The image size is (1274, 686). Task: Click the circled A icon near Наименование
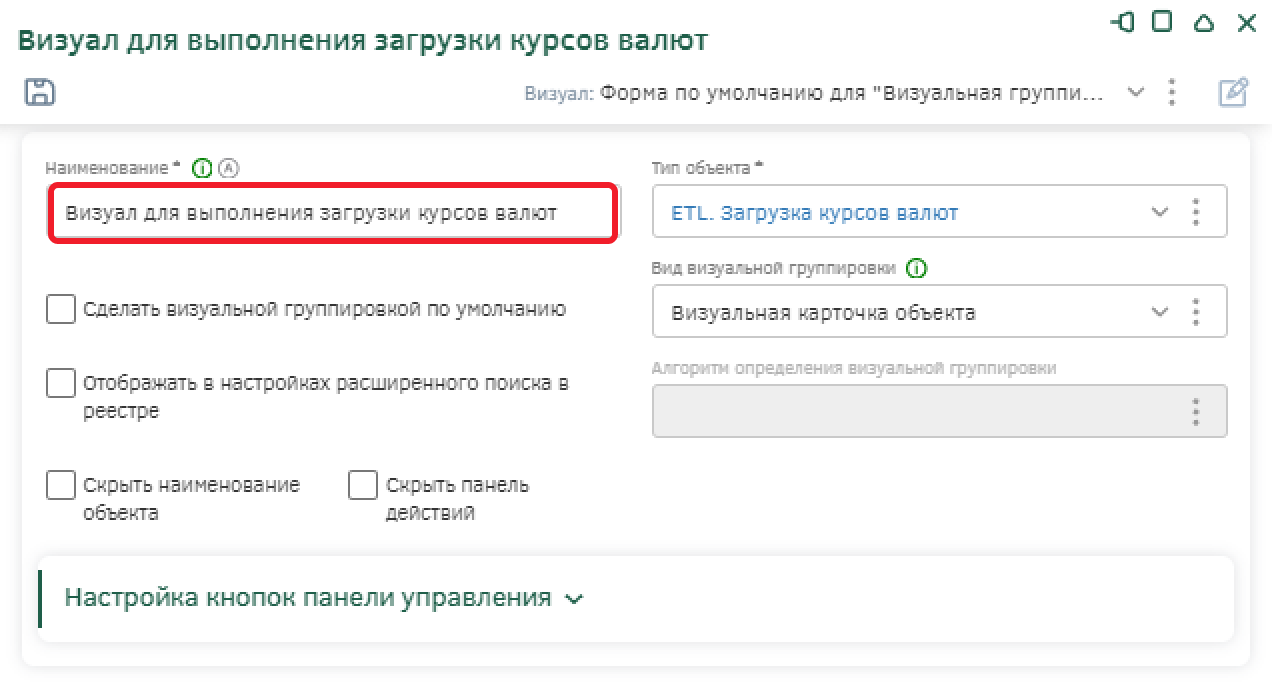tap(228, 168)
